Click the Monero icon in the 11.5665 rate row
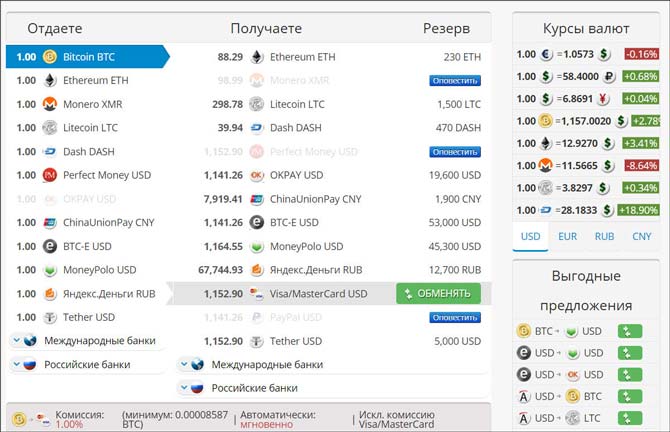The image size is (670, 432). (545, 165)
